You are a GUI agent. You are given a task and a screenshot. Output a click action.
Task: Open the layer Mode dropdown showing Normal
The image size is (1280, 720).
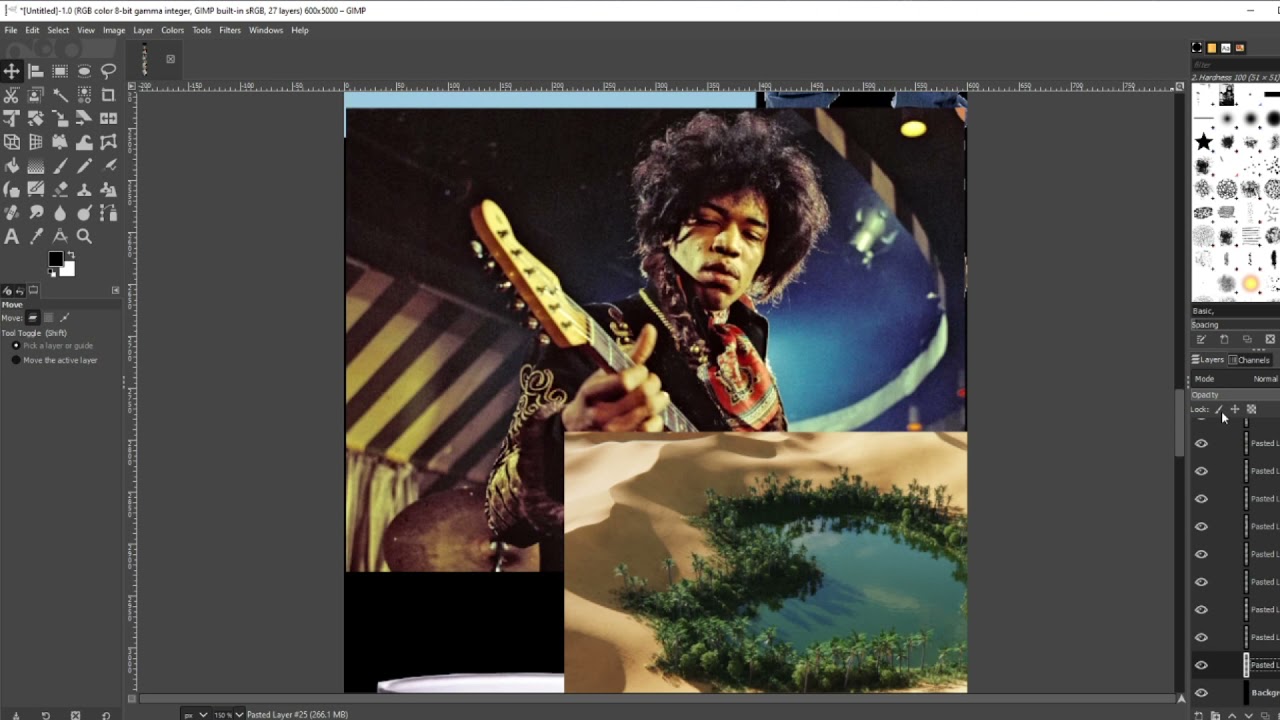click(1236, 379)
